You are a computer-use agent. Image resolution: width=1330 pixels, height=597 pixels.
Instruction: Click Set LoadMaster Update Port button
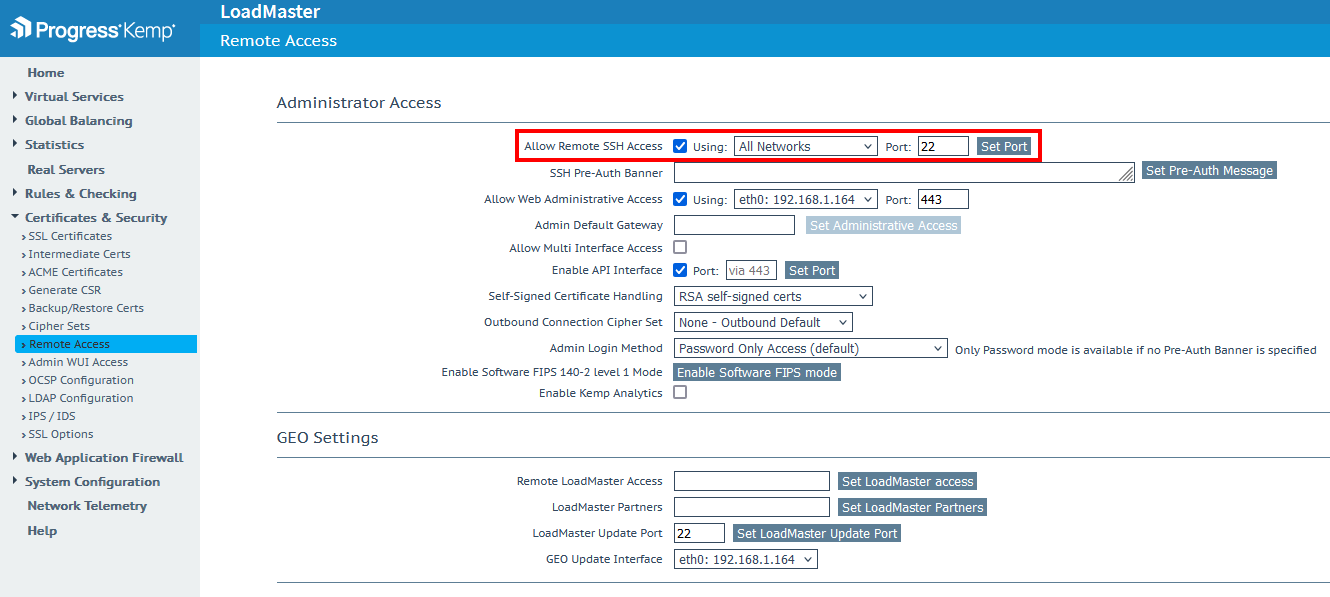coord(817,533)
